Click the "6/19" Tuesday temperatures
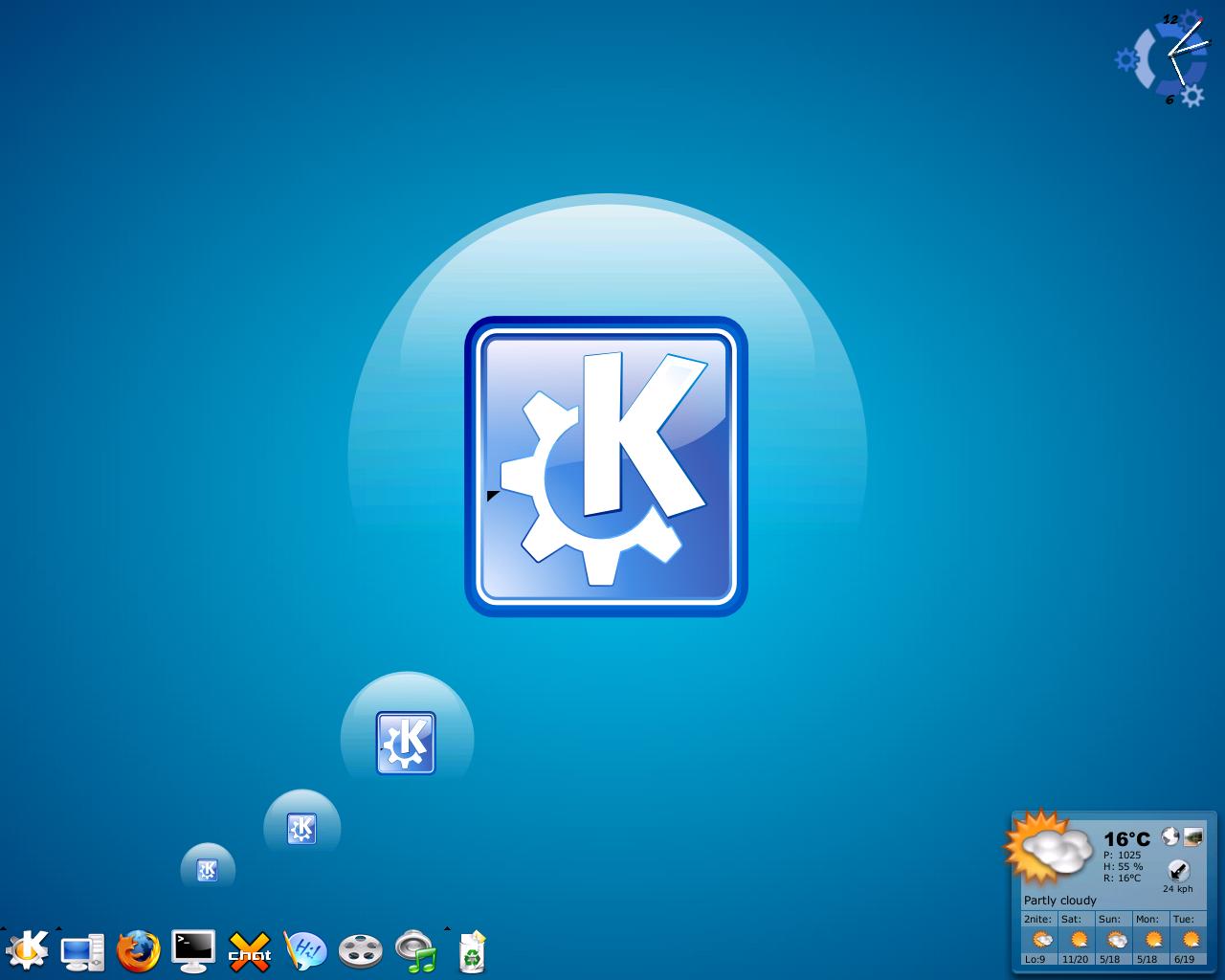Viewport: 1225px width, 980px height. coord(1184,959)
